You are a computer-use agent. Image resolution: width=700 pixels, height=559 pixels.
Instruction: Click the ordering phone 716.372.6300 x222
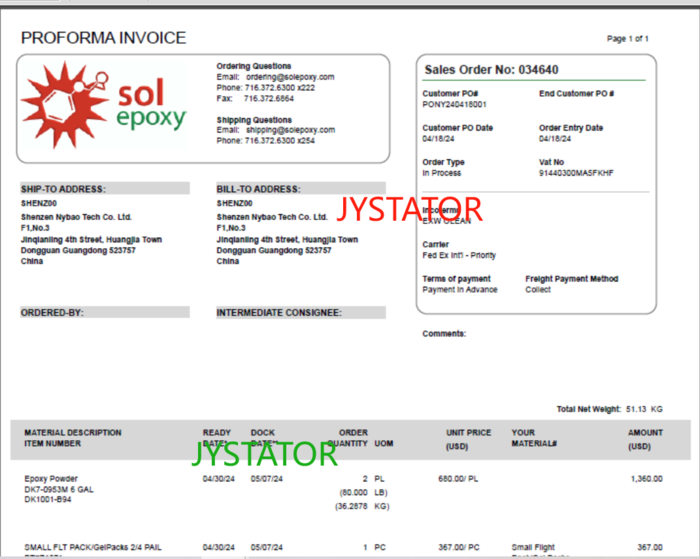coord(279,88)
